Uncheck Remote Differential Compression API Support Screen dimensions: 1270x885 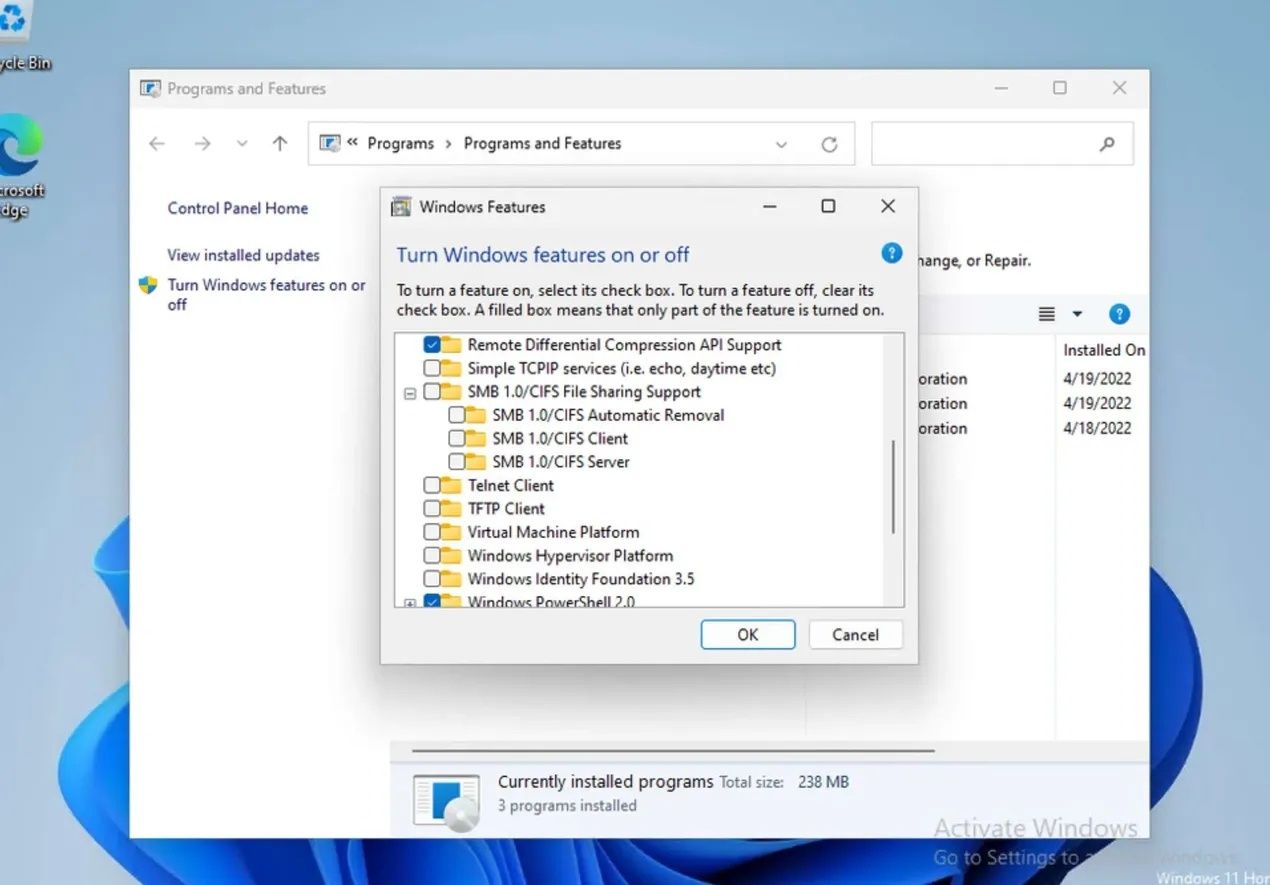pyautogui.click(x=432, y=344)
